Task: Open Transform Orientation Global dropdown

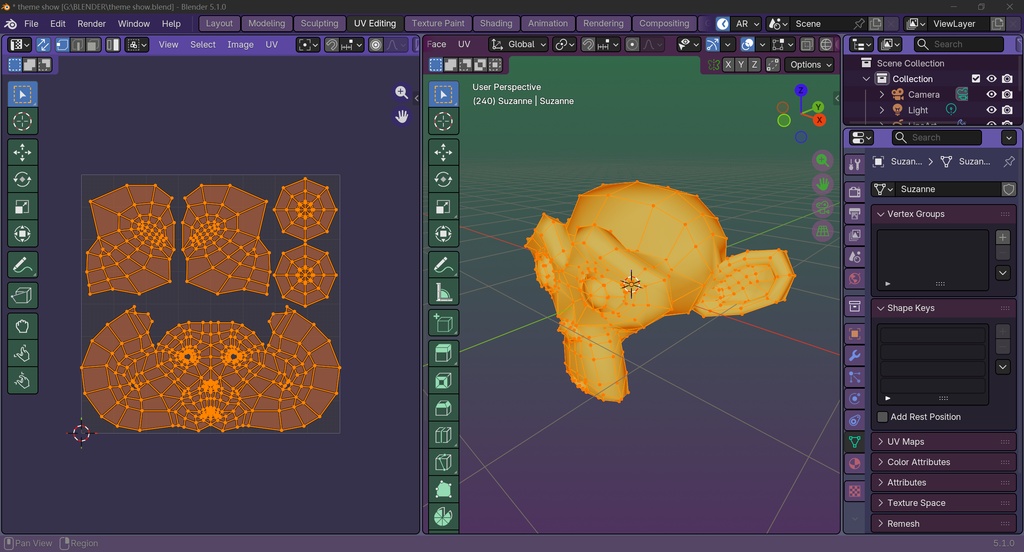Action: point(519,44)
